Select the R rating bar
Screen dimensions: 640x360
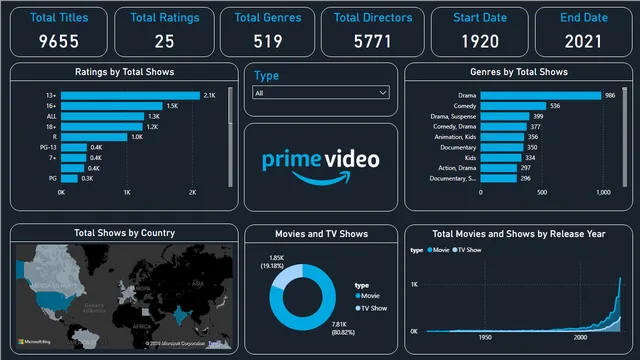point(94,137)
